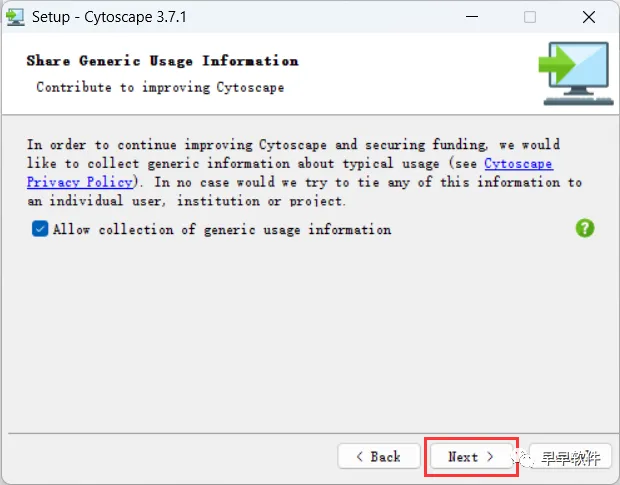The height and width of the screenshot is (485, 620).
Task: Close the Setup window
Action: [x=589, y=17]
